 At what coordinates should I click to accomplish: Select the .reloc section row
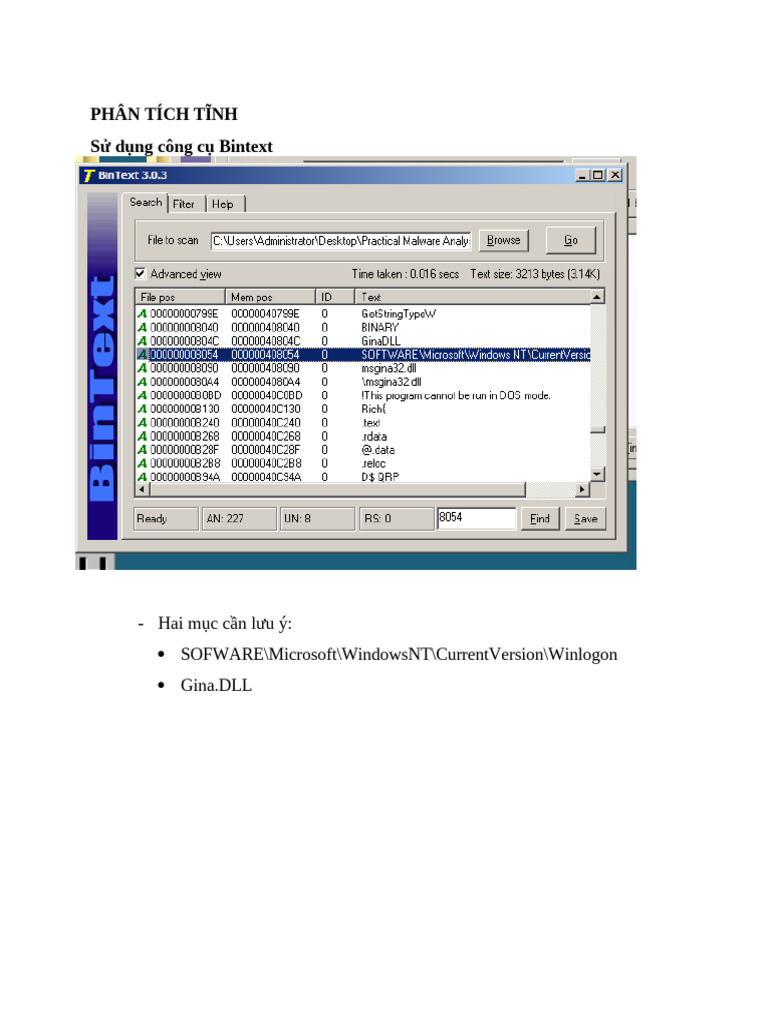point(363,464)
